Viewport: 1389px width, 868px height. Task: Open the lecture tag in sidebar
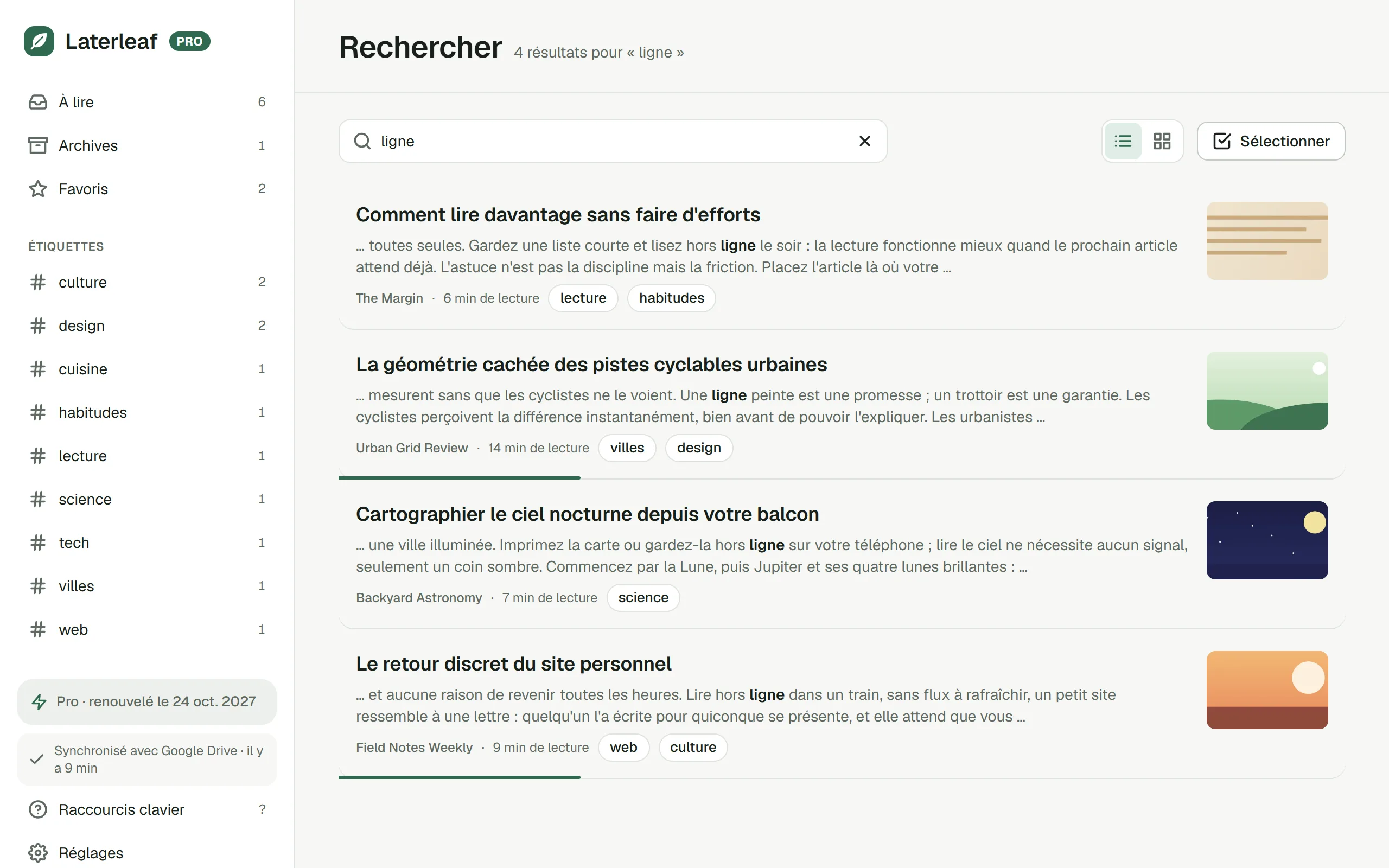coord(147,456)
